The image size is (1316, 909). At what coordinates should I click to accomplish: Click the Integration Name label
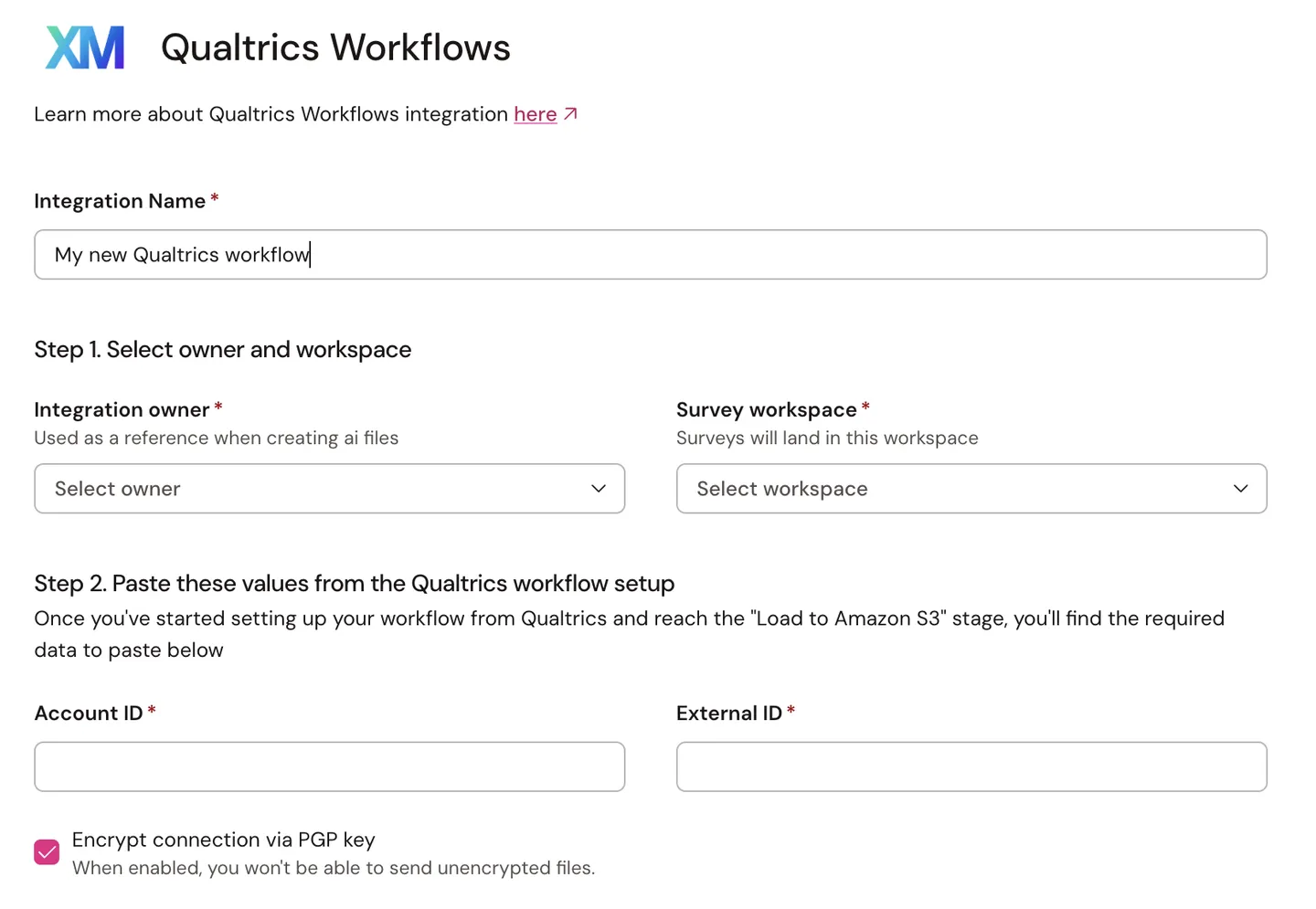tap(120, 201)
